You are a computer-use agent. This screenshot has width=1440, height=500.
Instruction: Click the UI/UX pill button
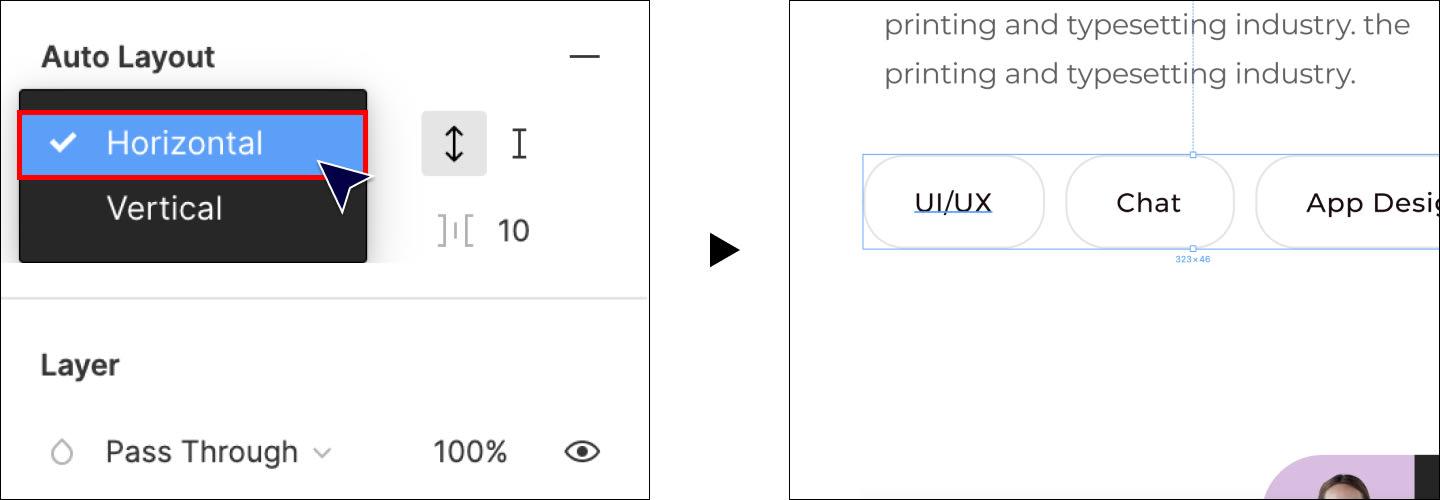(x=954, y=202)
